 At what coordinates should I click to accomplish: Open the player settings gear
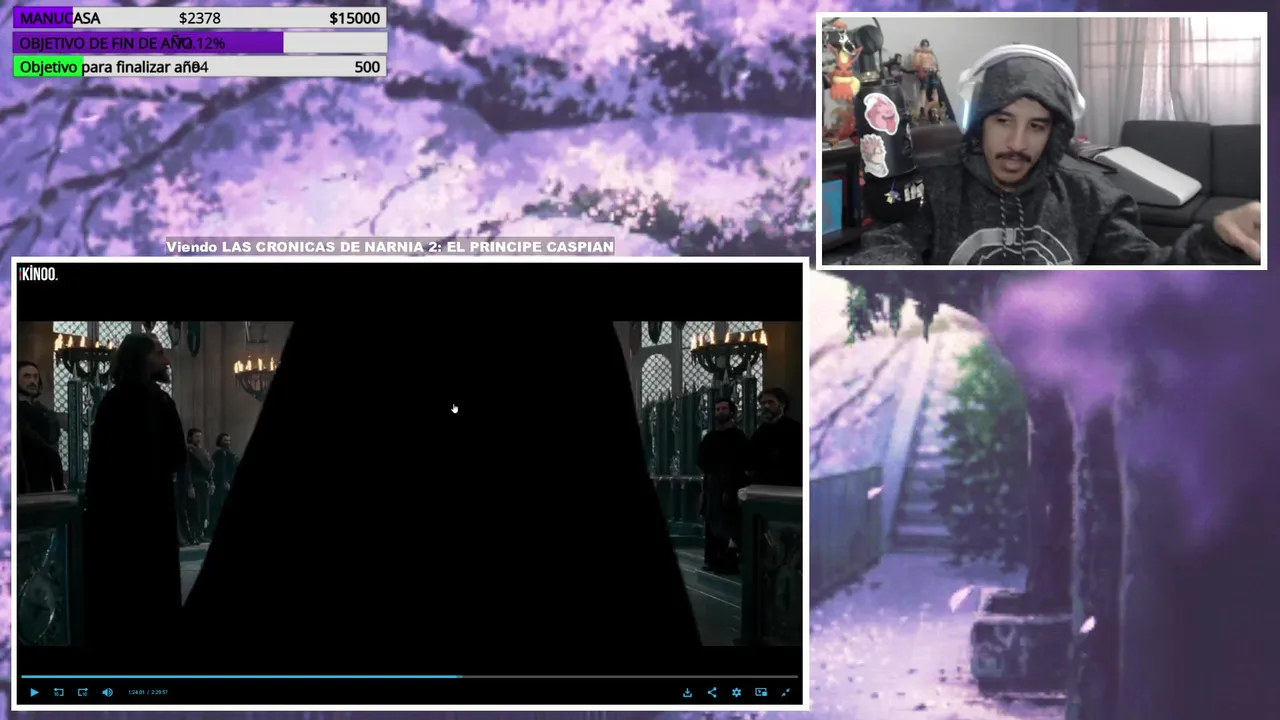[736, 692]
